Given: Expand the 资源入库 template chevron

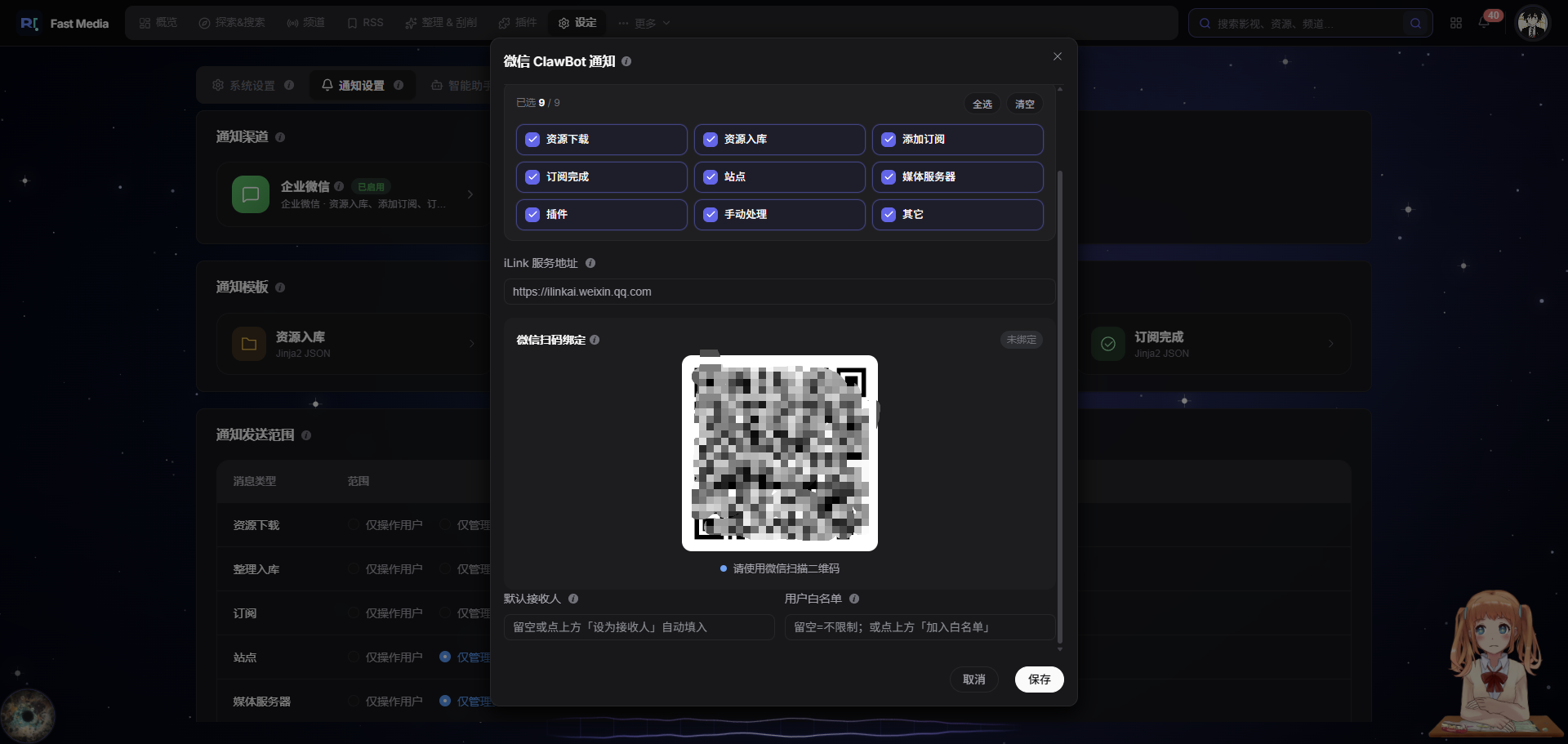Looking at the screenshot, I should tap(471, 344).
